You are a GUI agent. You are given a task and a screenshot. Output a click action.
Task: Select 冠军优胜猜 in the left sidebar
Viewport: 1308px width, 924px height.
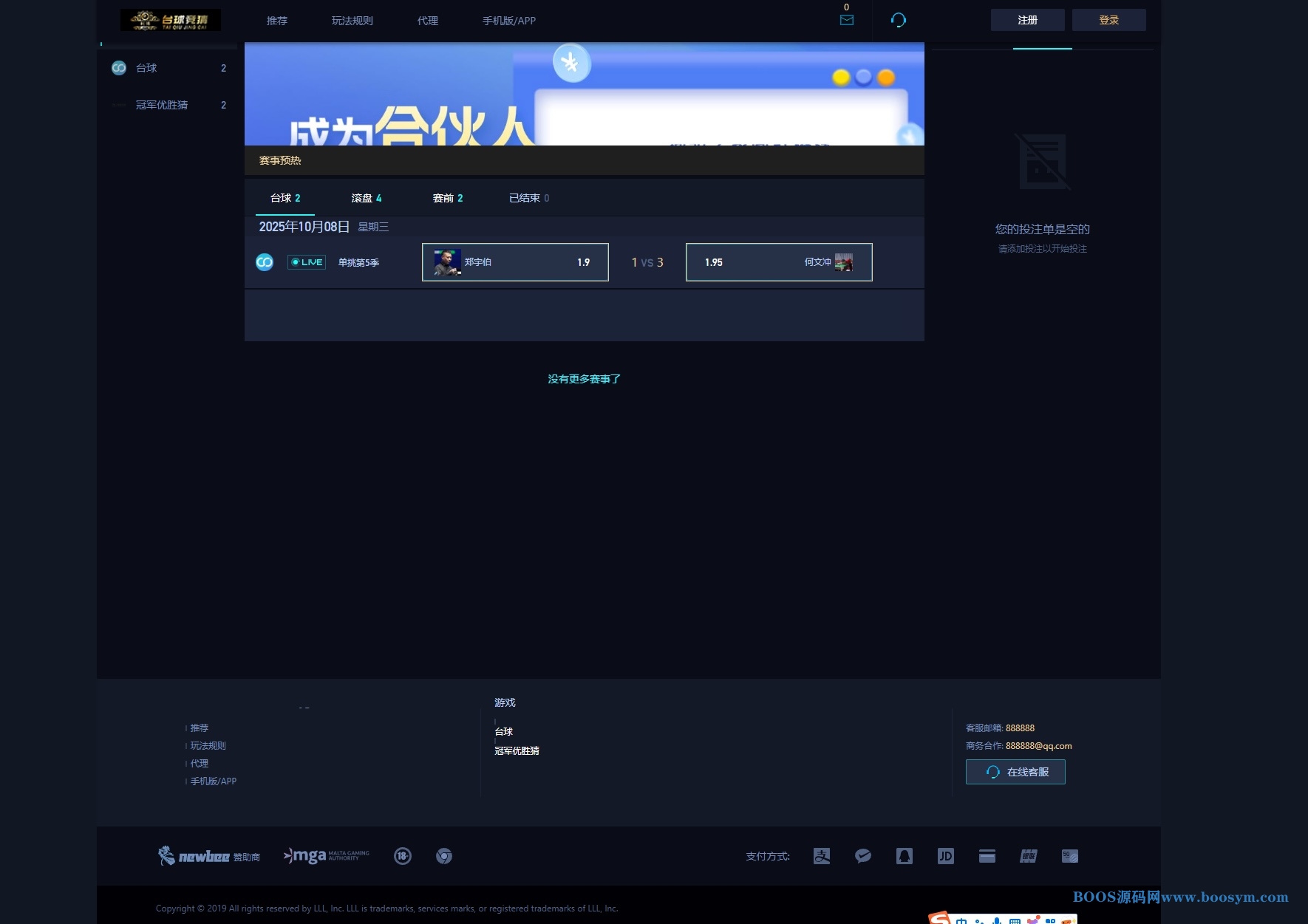(162, 105)
